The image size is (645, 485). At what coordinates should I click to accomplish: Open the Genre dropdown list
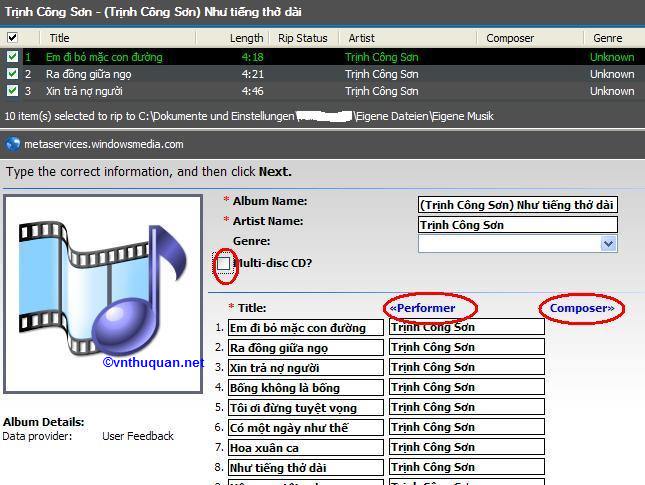608,244
